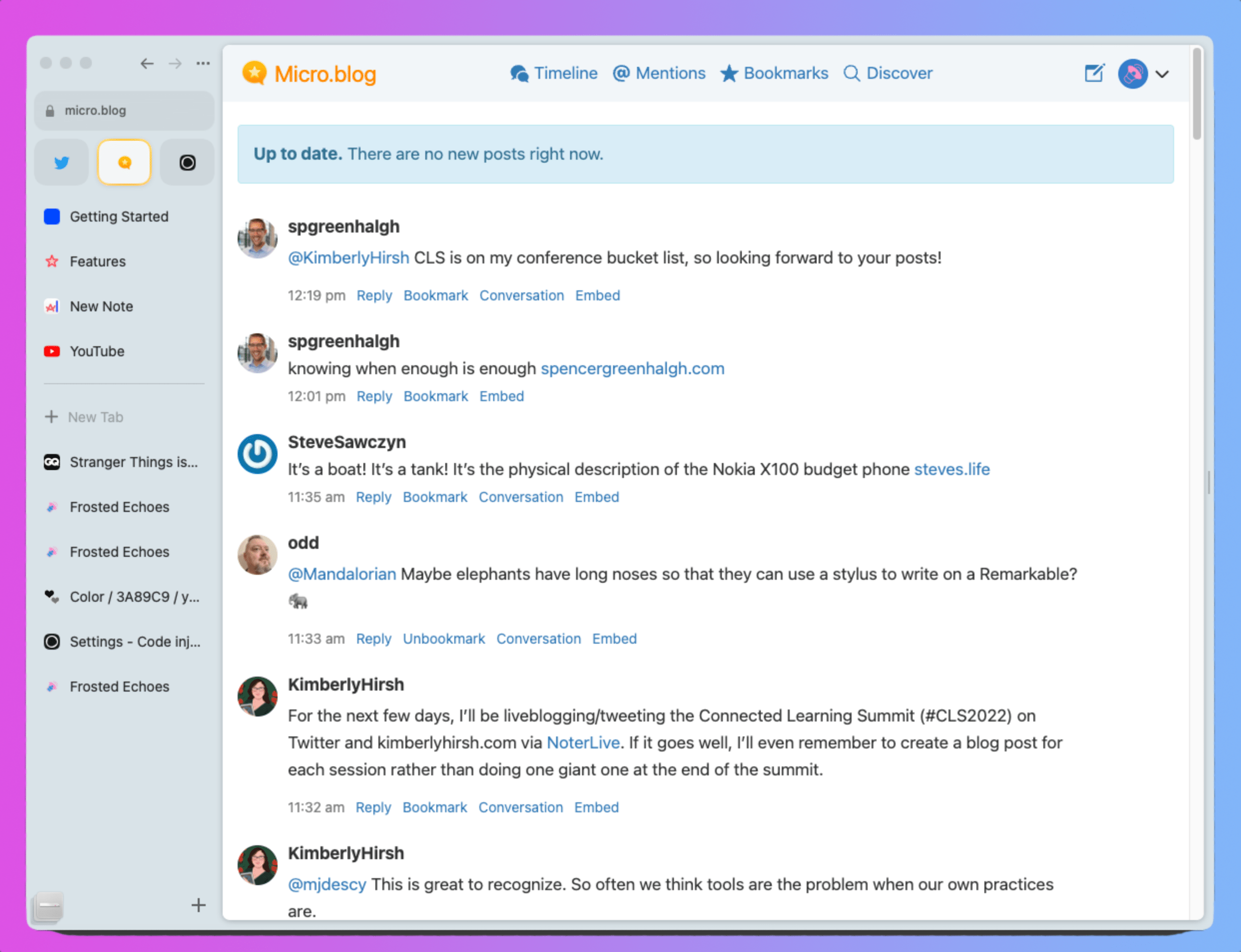Embed the 12:01 pm post
Viewport: 1241px width, 952px height.
[502, 396]
